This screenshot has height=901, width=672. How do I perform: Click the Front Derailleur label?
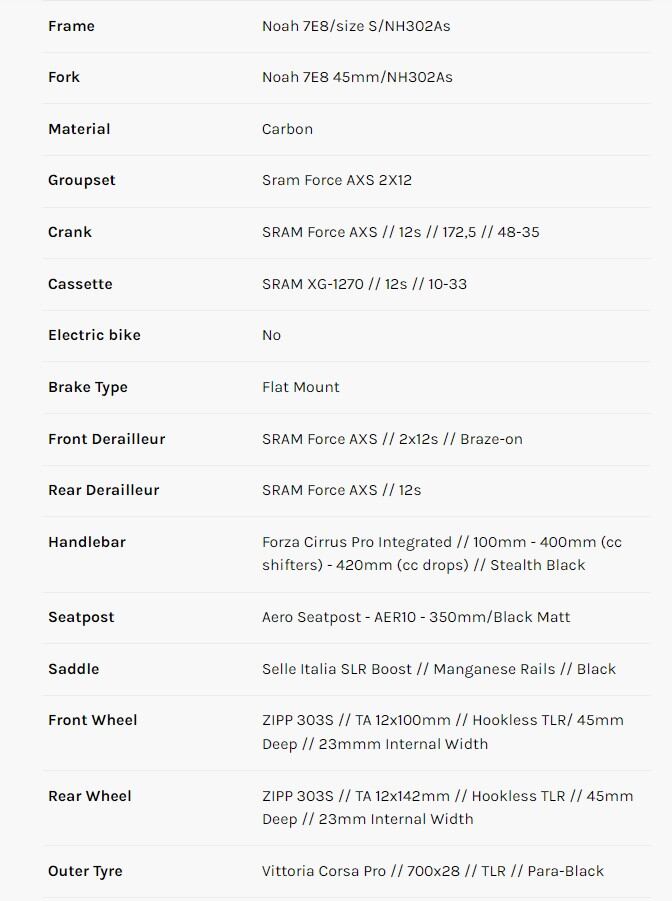106,439
